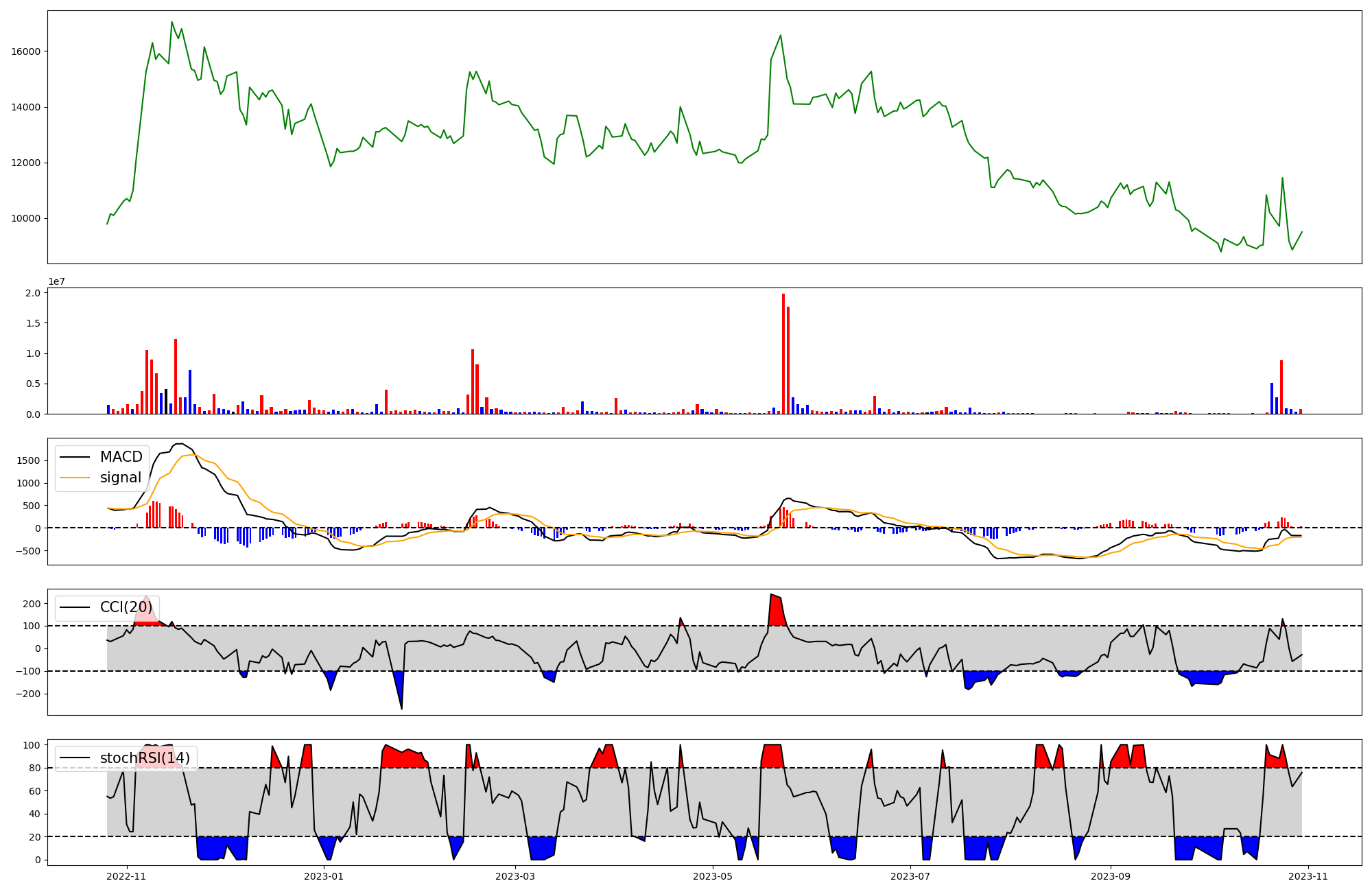The width and height of the screenshot is (1372, 892).
Task: Click the 2023-05 x-axis date label
Action: [x=713, y=876]
